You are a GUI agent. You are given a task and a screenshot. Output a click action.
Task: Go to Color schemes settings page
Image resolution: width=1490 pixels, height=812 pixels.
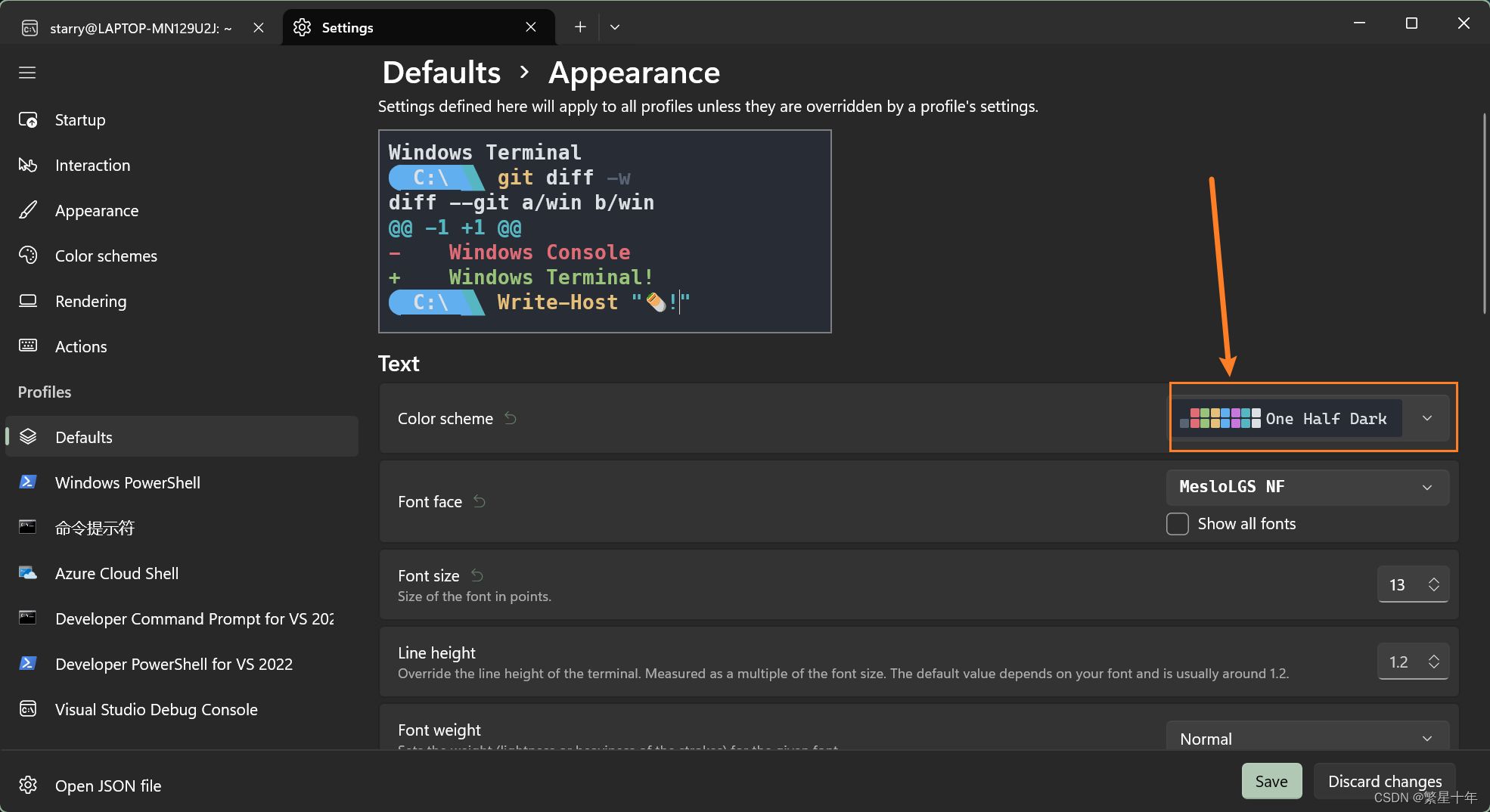pos(182,256)
